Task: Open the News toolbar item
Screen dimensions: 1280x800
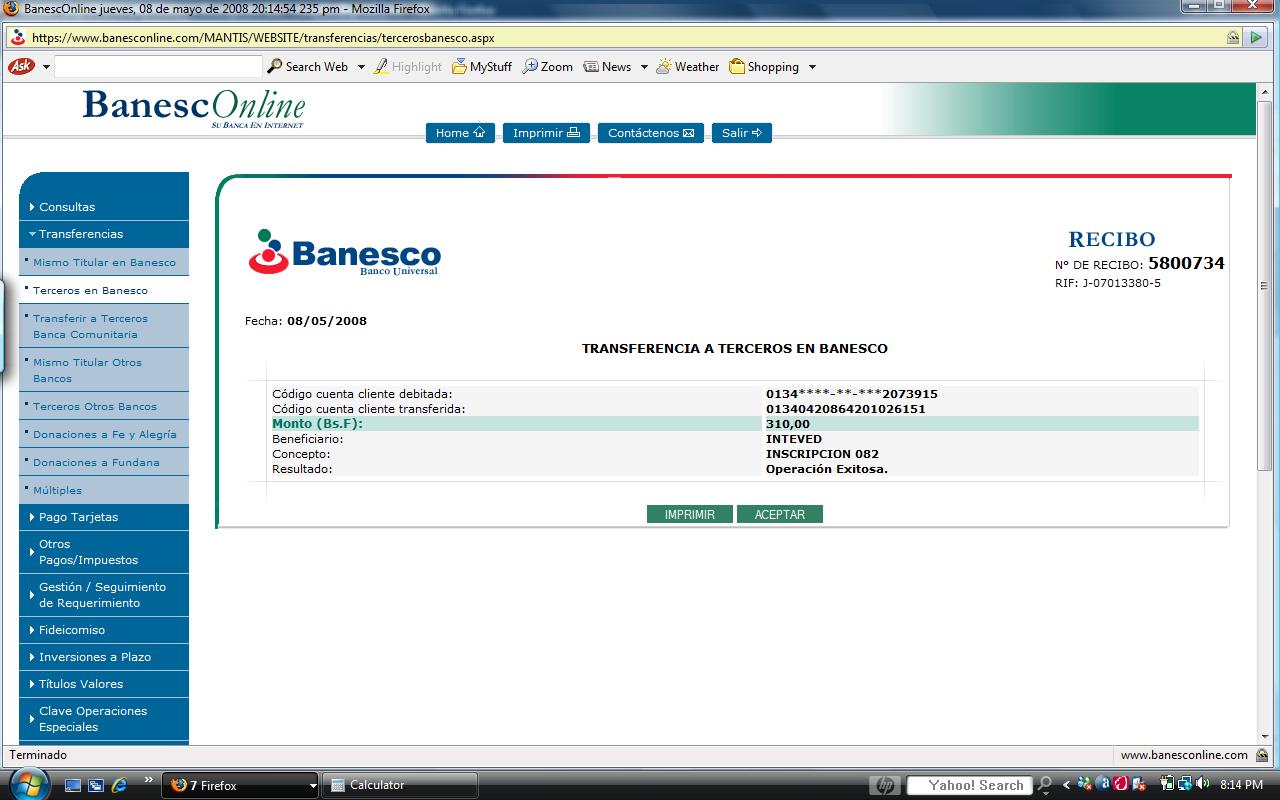Action: click(607, 67)
